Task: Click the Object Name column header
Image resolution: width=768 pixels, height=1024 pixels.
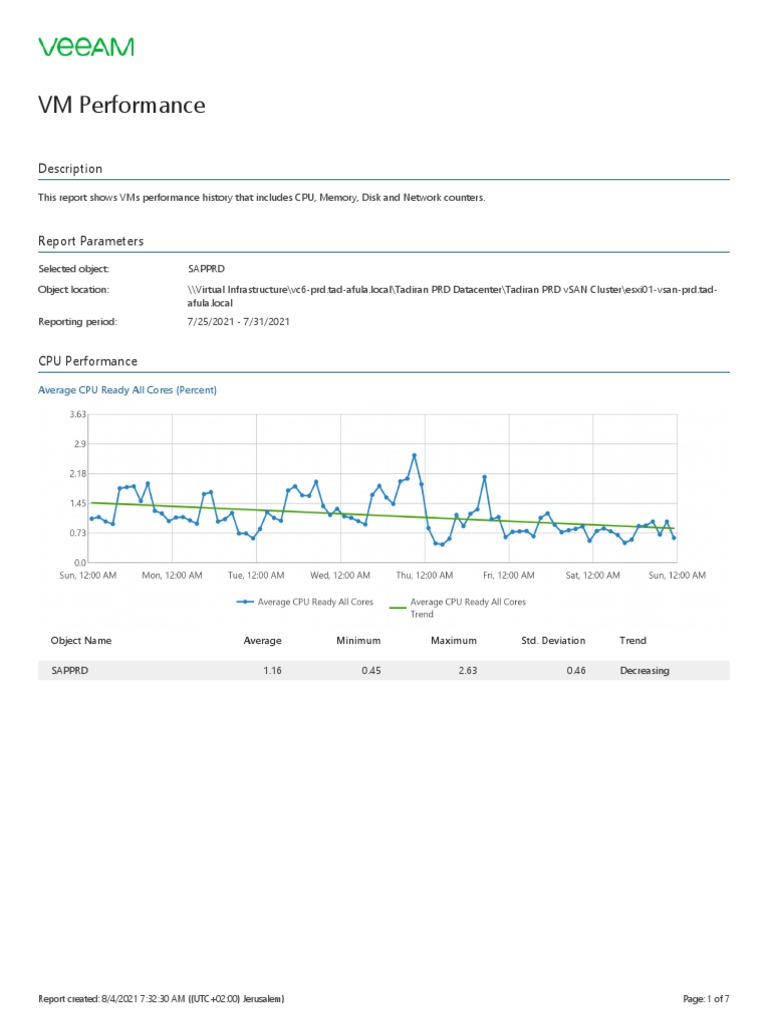Action: point(81,641)
